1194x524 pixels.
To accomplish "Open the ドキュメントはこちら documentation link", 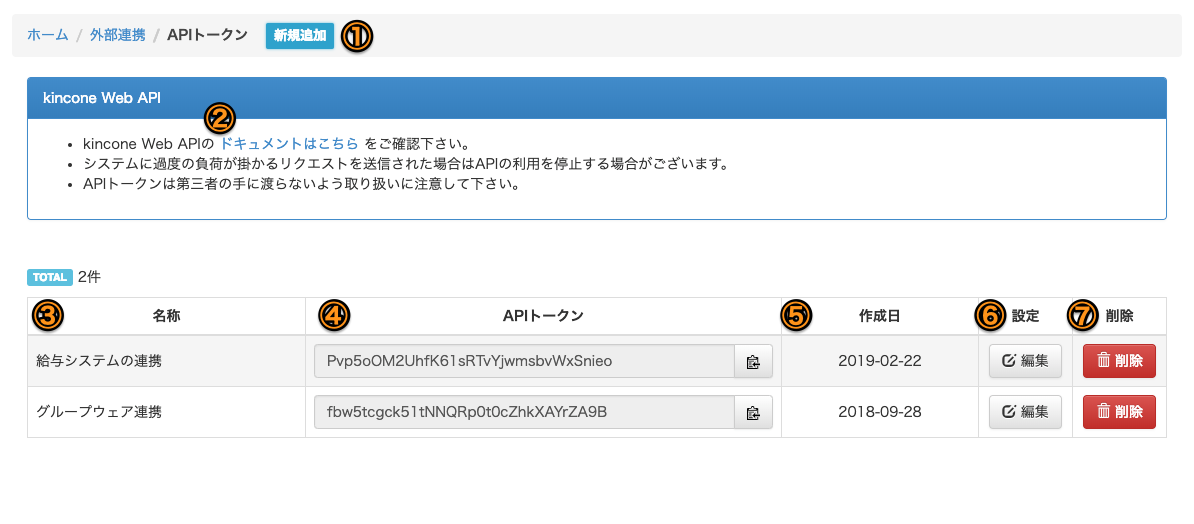I will (x=289, y=142).
